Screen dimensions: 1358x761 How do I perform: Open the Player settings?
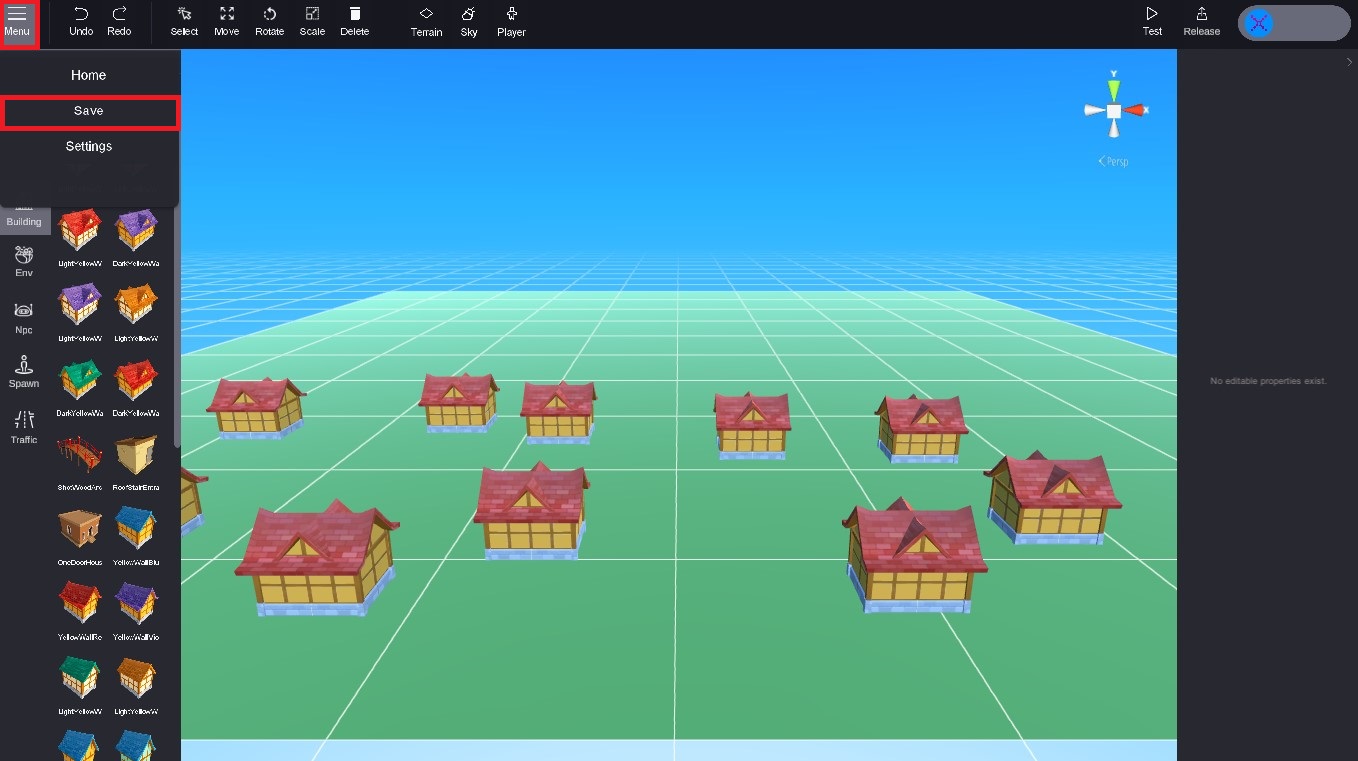coord(510,20)
